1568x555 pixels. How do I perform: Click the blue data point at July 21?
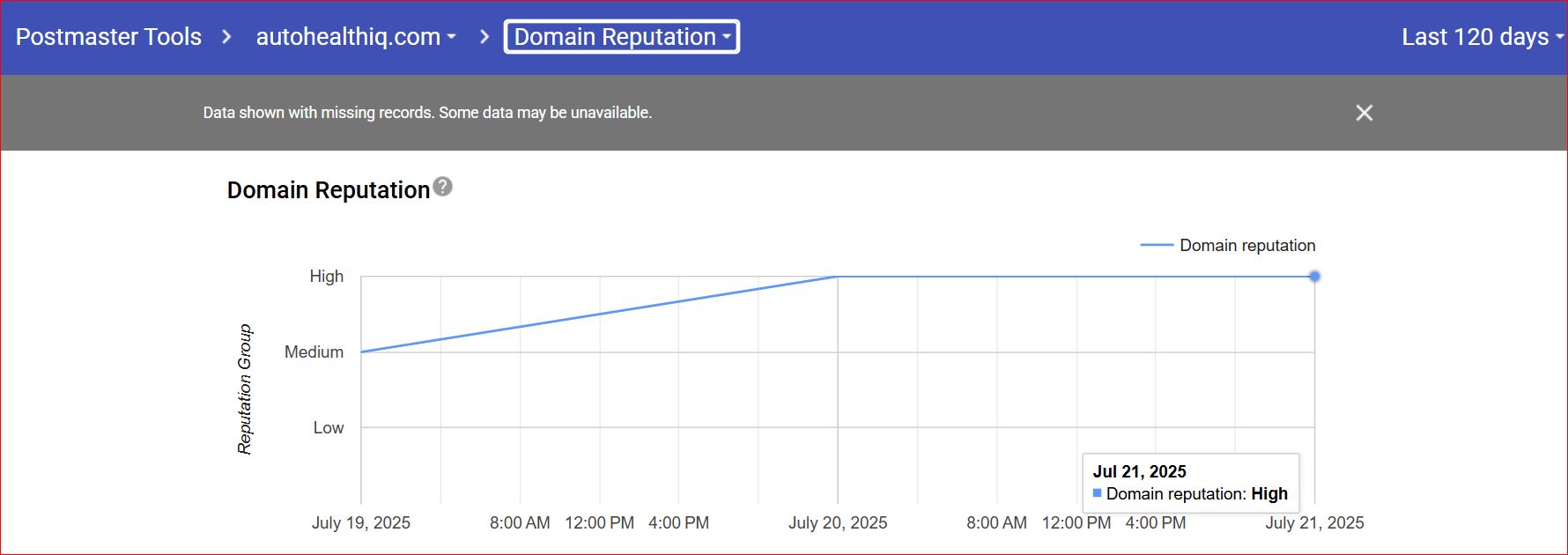[1314, 277]
